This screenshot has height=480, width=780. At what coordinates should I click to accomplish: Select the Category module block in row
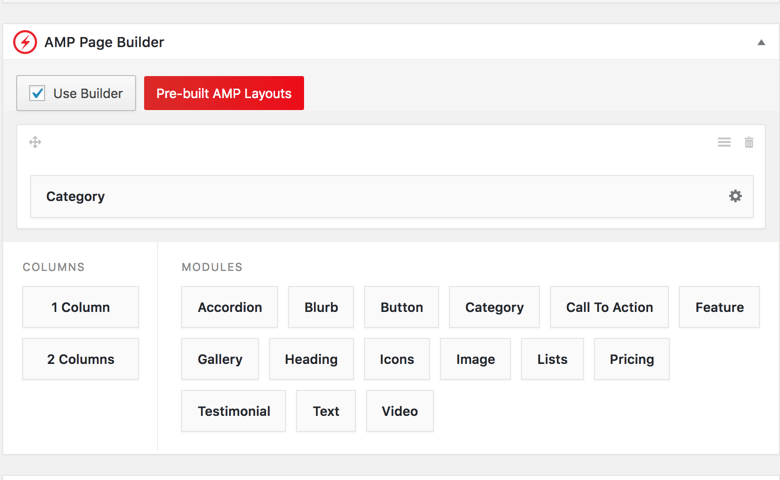392,196
